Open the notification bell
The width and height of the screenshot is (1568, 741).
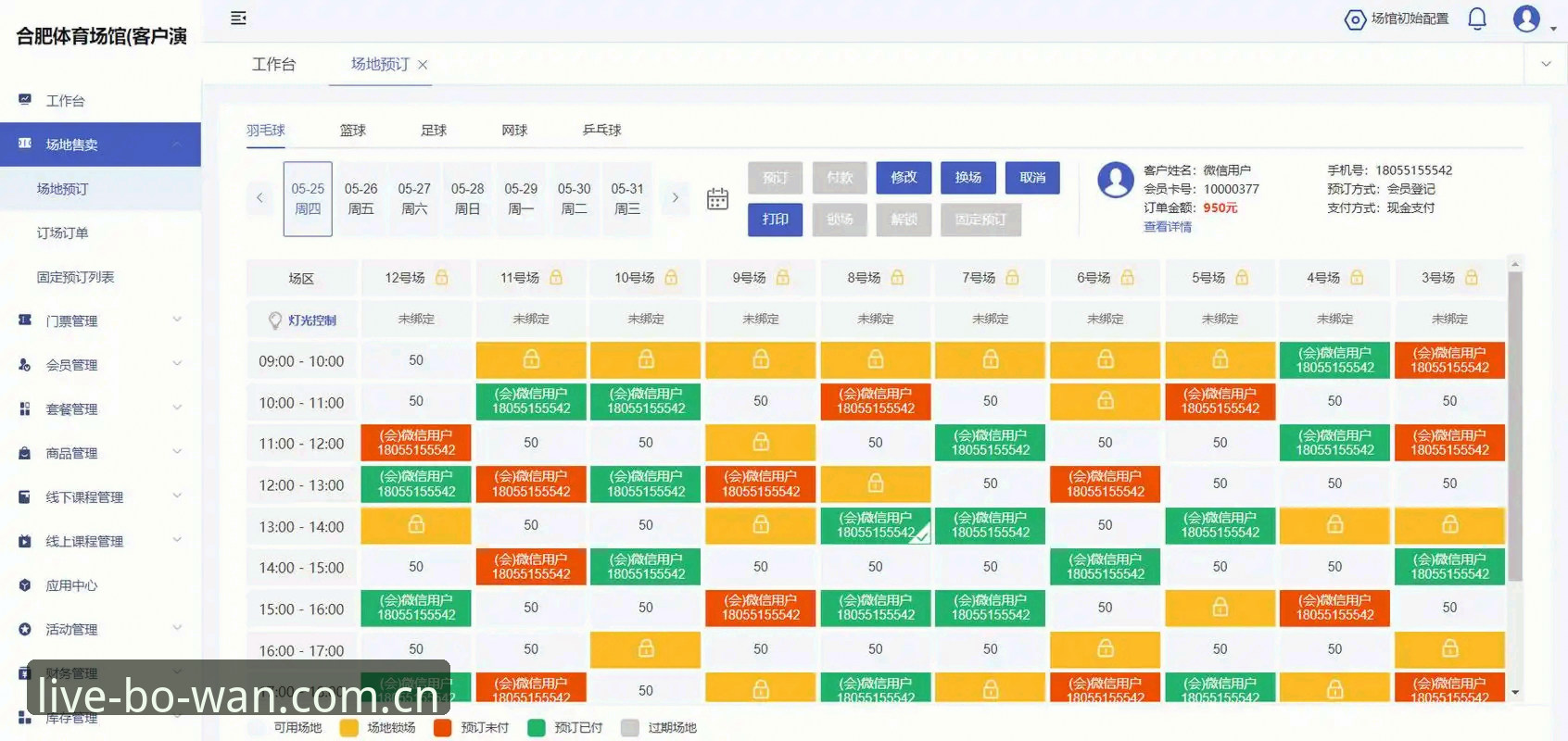1477,19
